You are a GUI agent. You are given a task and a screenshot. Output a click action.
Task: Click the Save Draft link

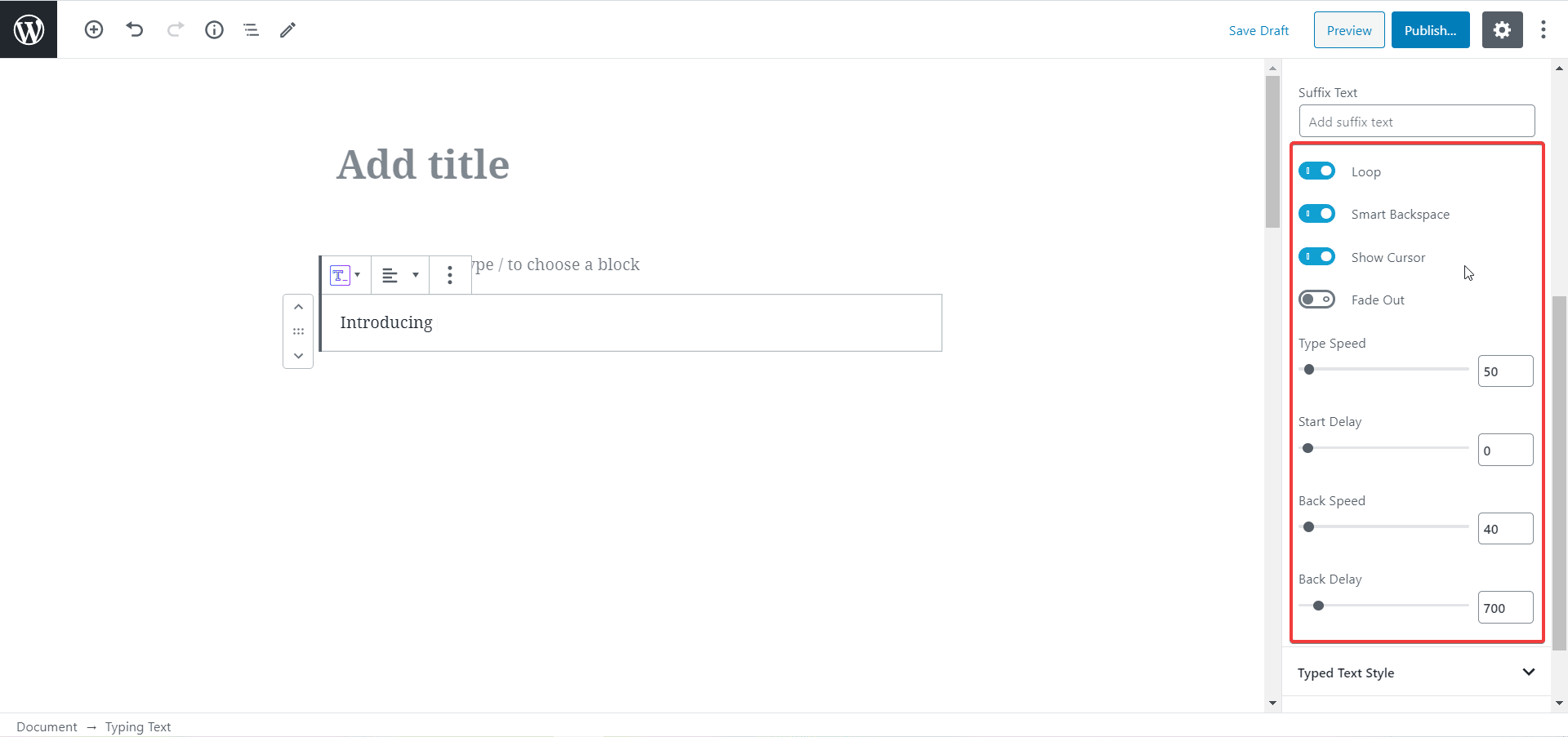pyautogui.click(x=1258, y=30)
